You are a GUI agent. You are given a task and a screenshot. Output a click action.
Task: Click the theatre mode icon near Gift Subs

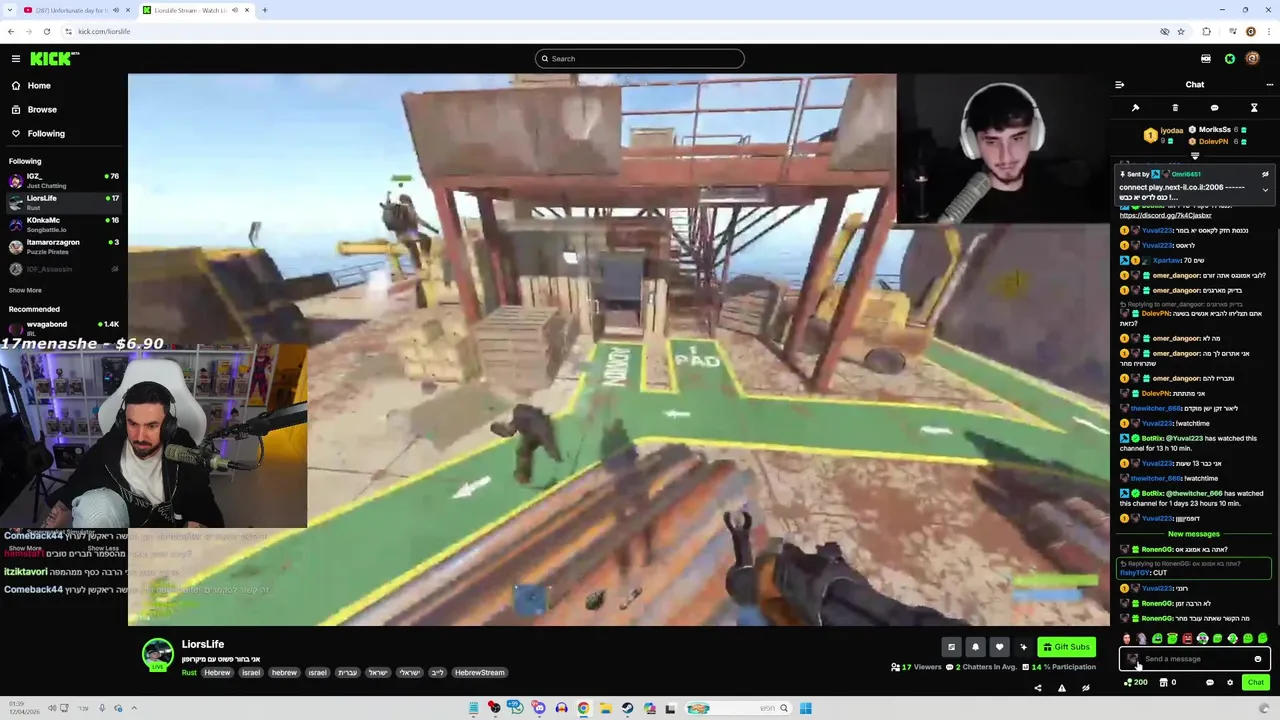click(951, 647)
